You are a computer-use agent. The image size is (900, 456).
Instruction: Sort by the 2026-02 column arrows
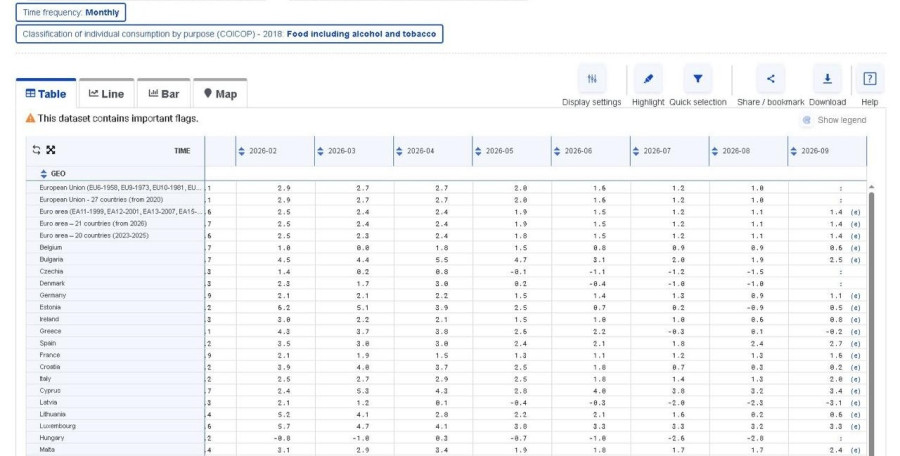point(241,151)
